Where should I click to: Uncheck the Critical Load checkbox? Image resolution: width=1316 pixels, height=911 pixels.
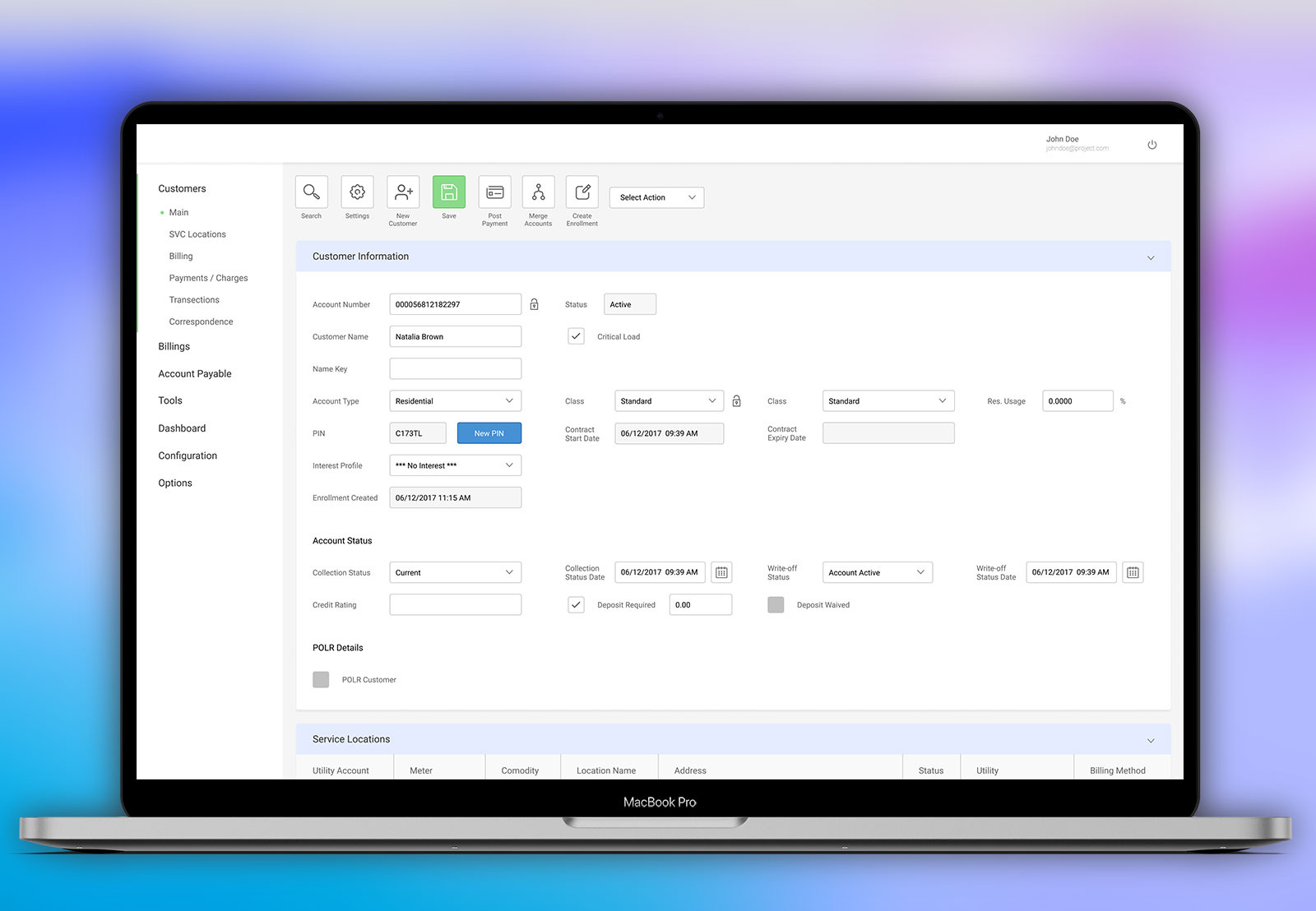tap(576, 336)
